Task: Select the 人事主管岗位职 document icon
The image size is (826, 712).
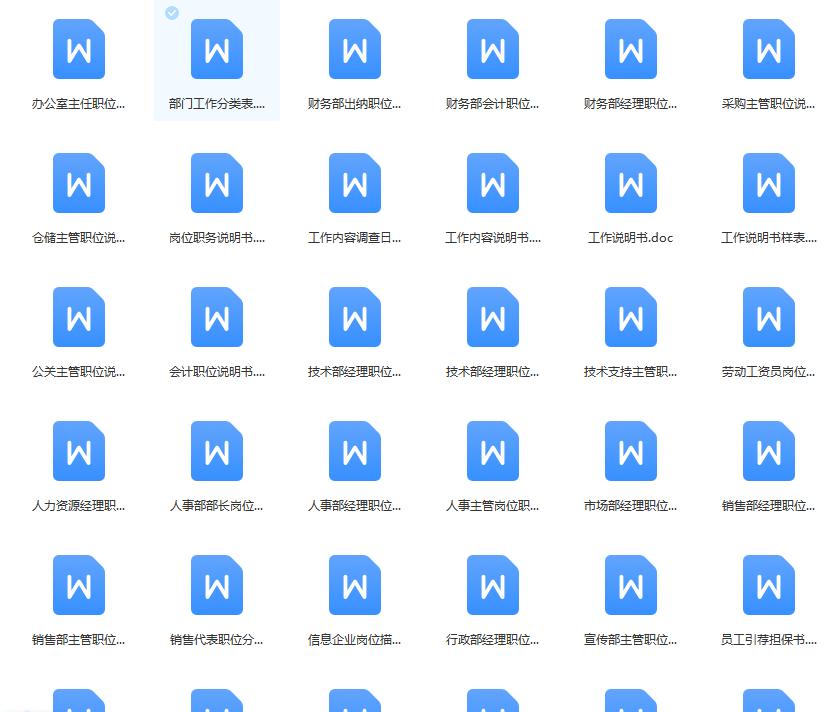Action: [x=493, y=451]
